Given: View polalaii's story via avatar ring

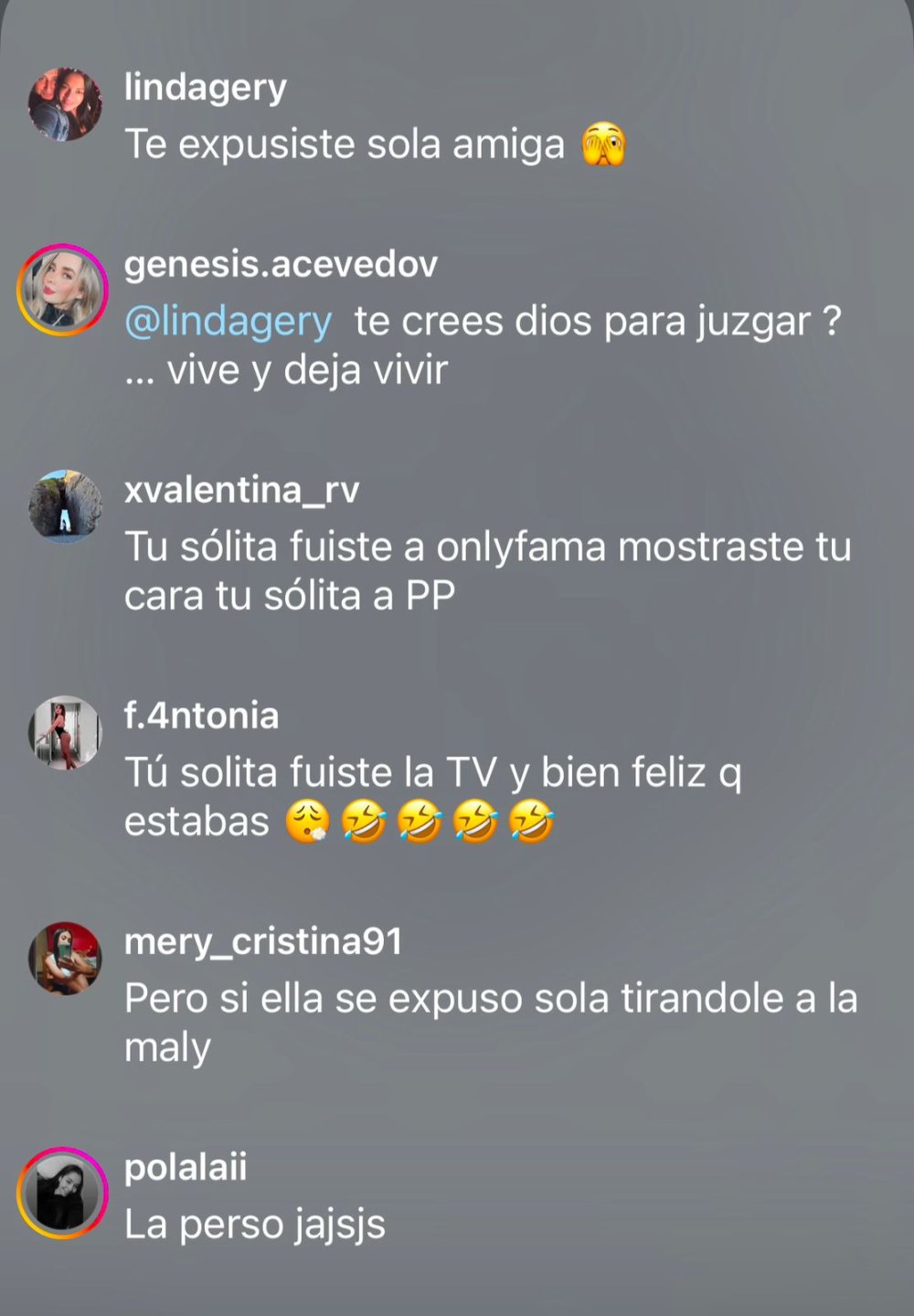Looking at the screenshot, I should (x=63, y=1194).
